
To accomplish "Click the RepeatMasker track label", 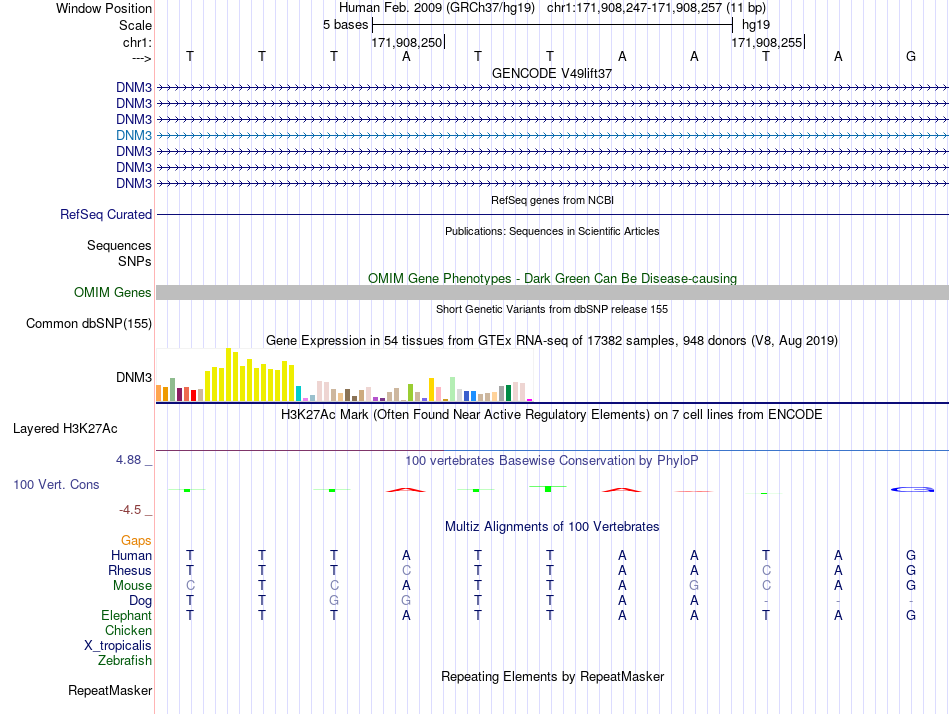I will 110,690.
